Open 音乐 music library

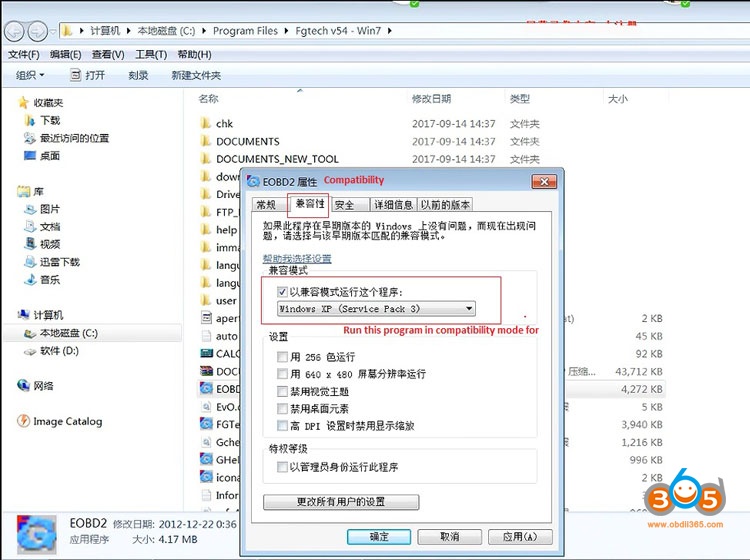(49, 280)
